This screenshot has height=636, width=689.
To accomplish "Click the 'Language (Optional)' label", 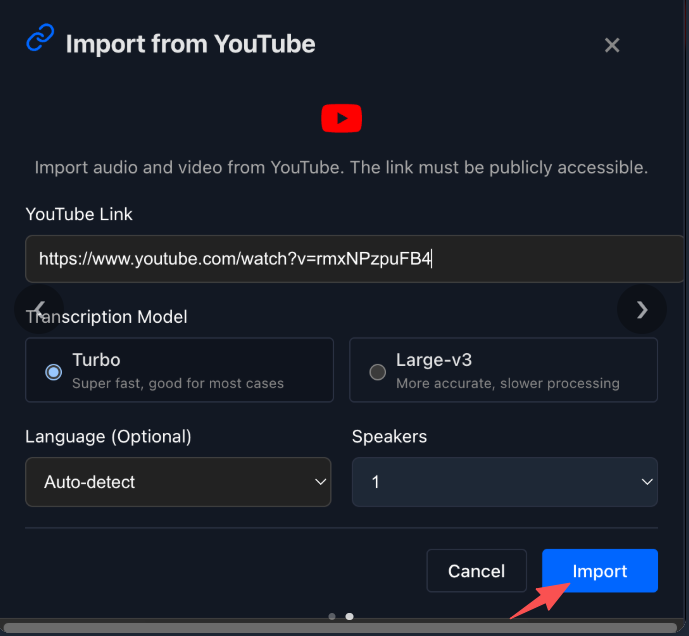I will click(x=108, y=437).
